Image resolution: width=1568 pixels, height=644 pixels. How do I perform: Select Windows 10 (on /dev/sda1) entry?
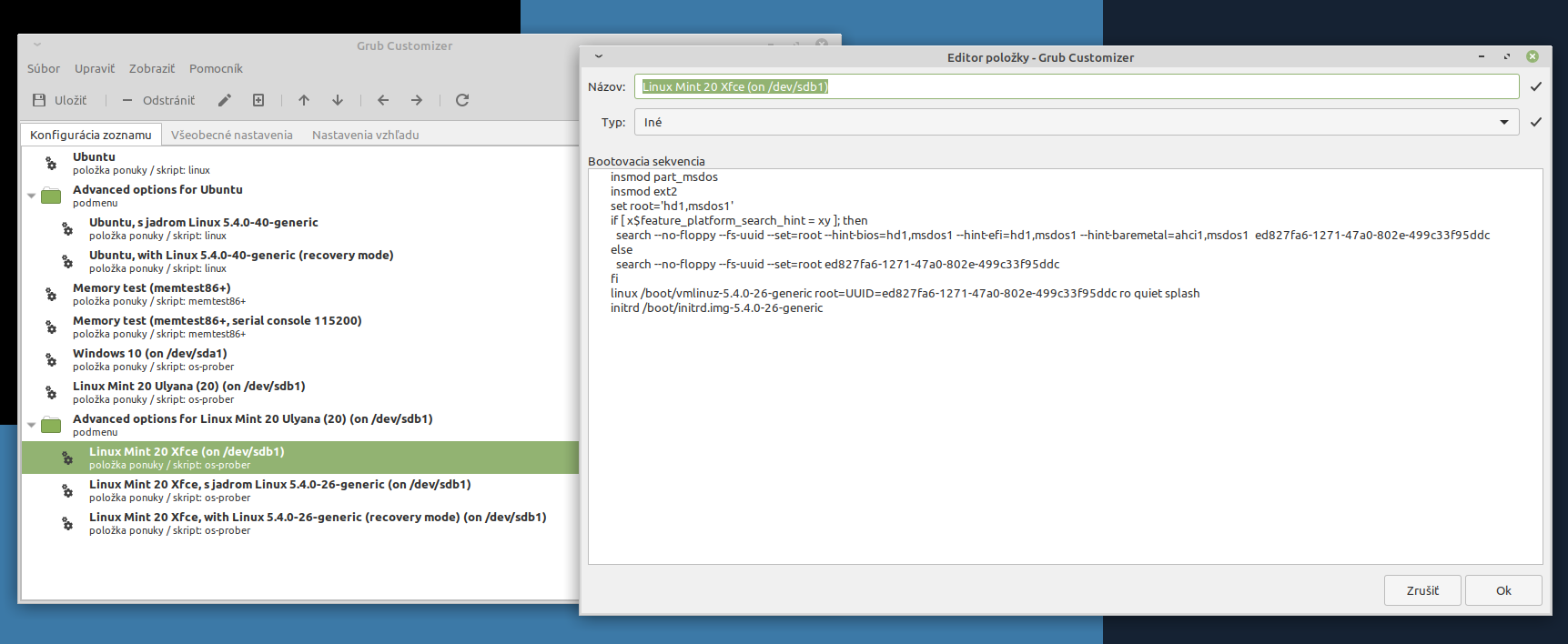150,359
